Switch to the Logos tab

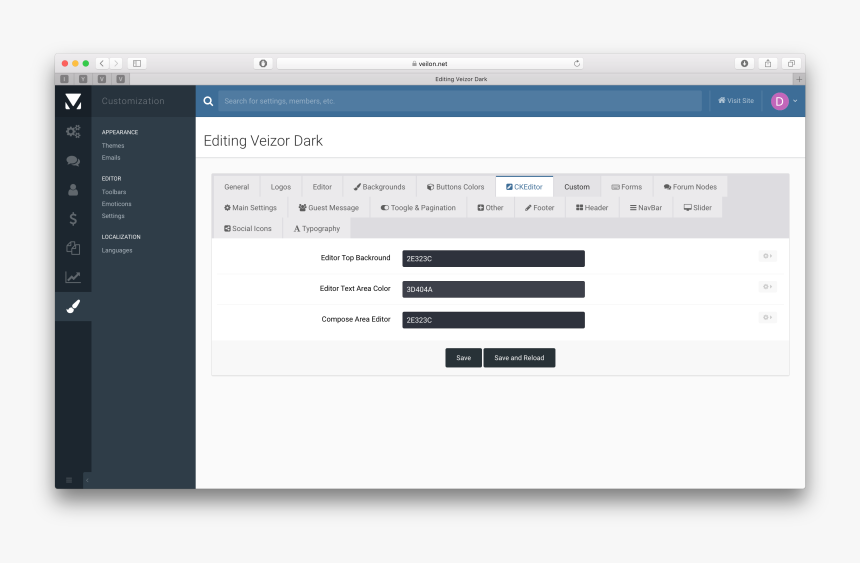[281, 187]
